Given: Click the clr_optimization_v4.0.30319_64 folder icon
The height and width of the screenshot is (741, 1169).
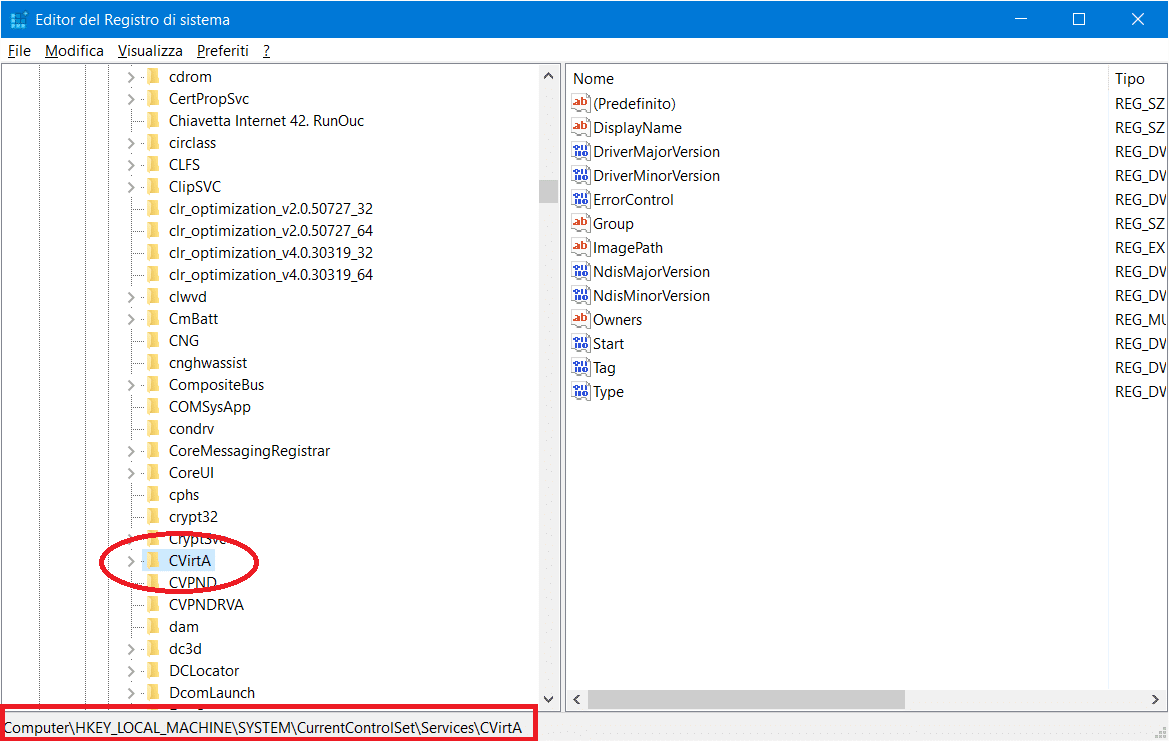Looking at the screenshot, I should point(153,275).
